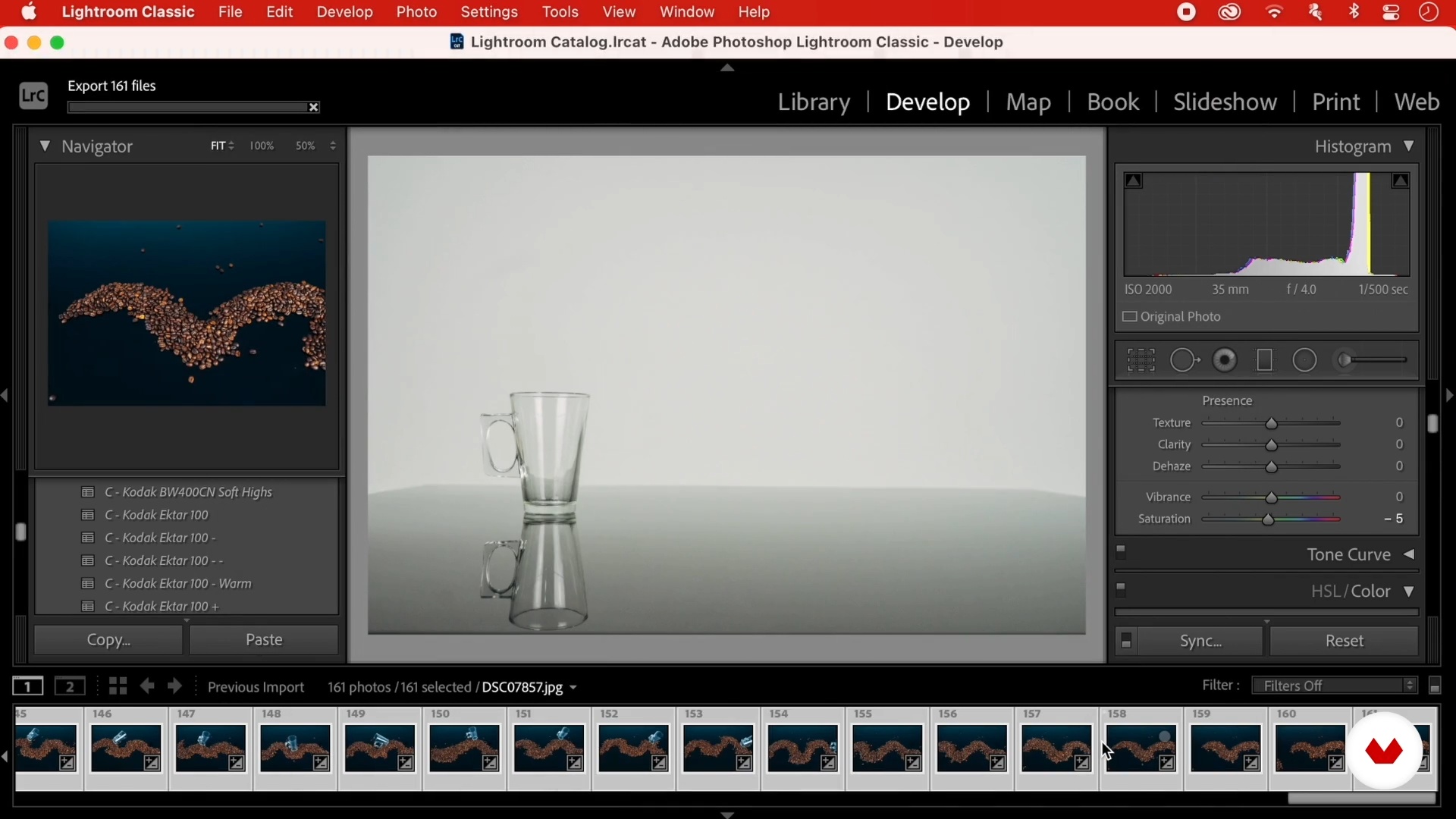Collapse the Histogram panel
1456x819 pixels.
coord(1409,146)
